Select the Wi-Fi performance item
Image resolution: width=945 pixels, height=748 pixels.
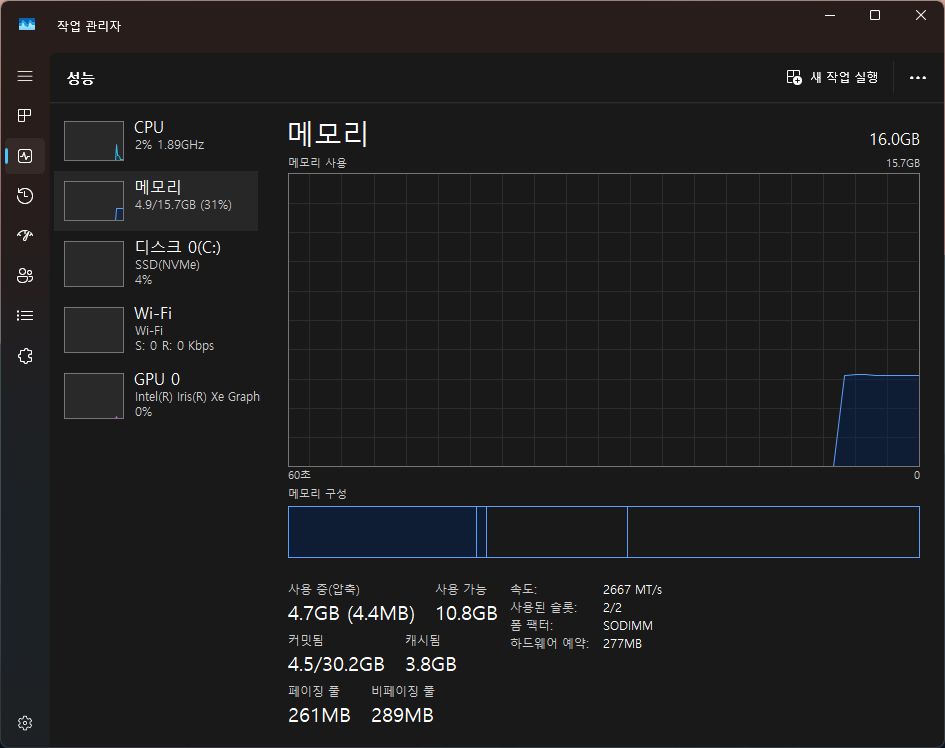click(x=156, y=329)
